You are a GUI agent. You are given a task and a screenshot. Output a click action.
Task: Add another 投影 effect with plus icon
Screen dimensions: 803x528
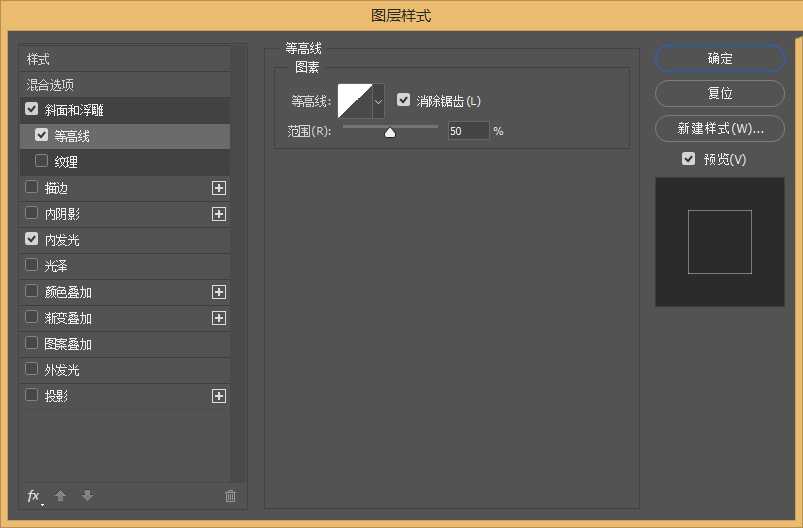219,396
